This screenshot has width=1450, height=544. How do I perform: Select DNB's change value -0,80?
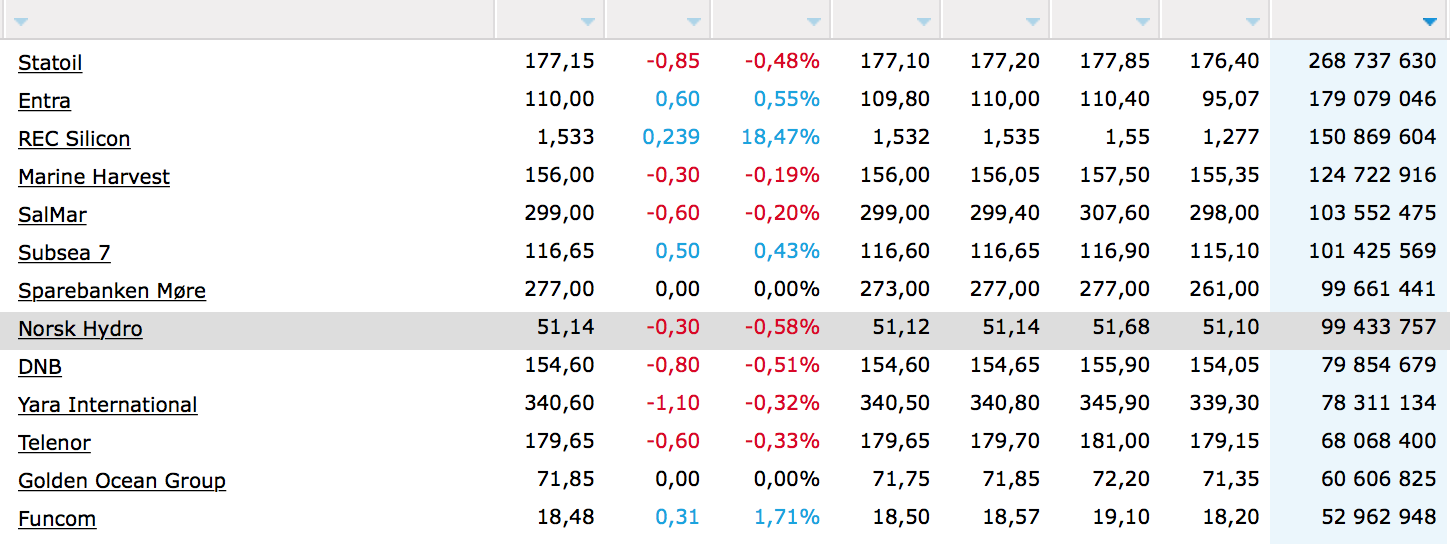coord(673,365)
